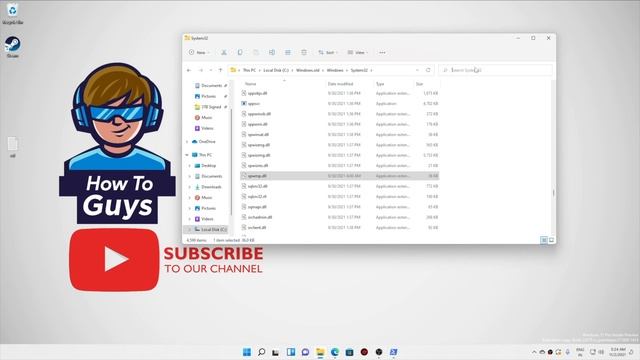Expand the OneDrive tree node
640x360 pixels.
(x=187, y=142)
